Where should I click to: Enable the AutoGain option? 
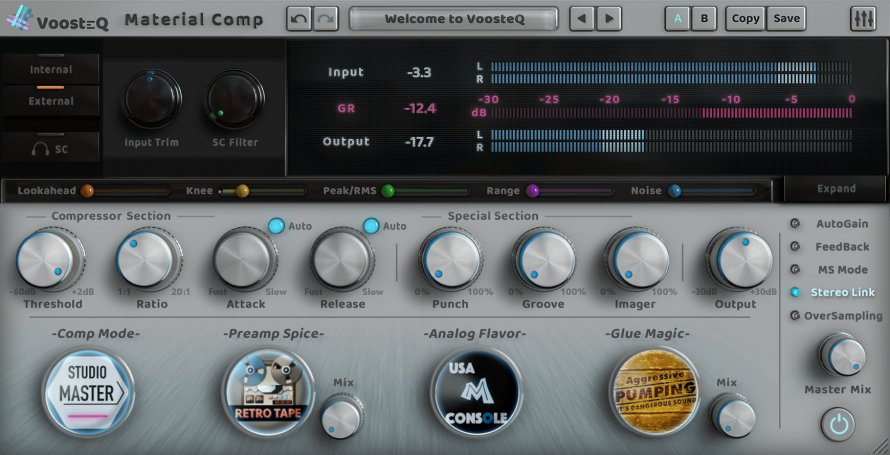click(795, 224)
